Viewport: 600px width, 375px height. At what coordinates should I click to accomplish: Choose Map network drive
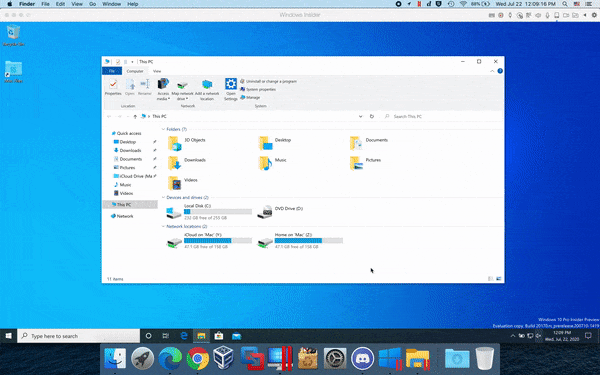tap(183, 90)
